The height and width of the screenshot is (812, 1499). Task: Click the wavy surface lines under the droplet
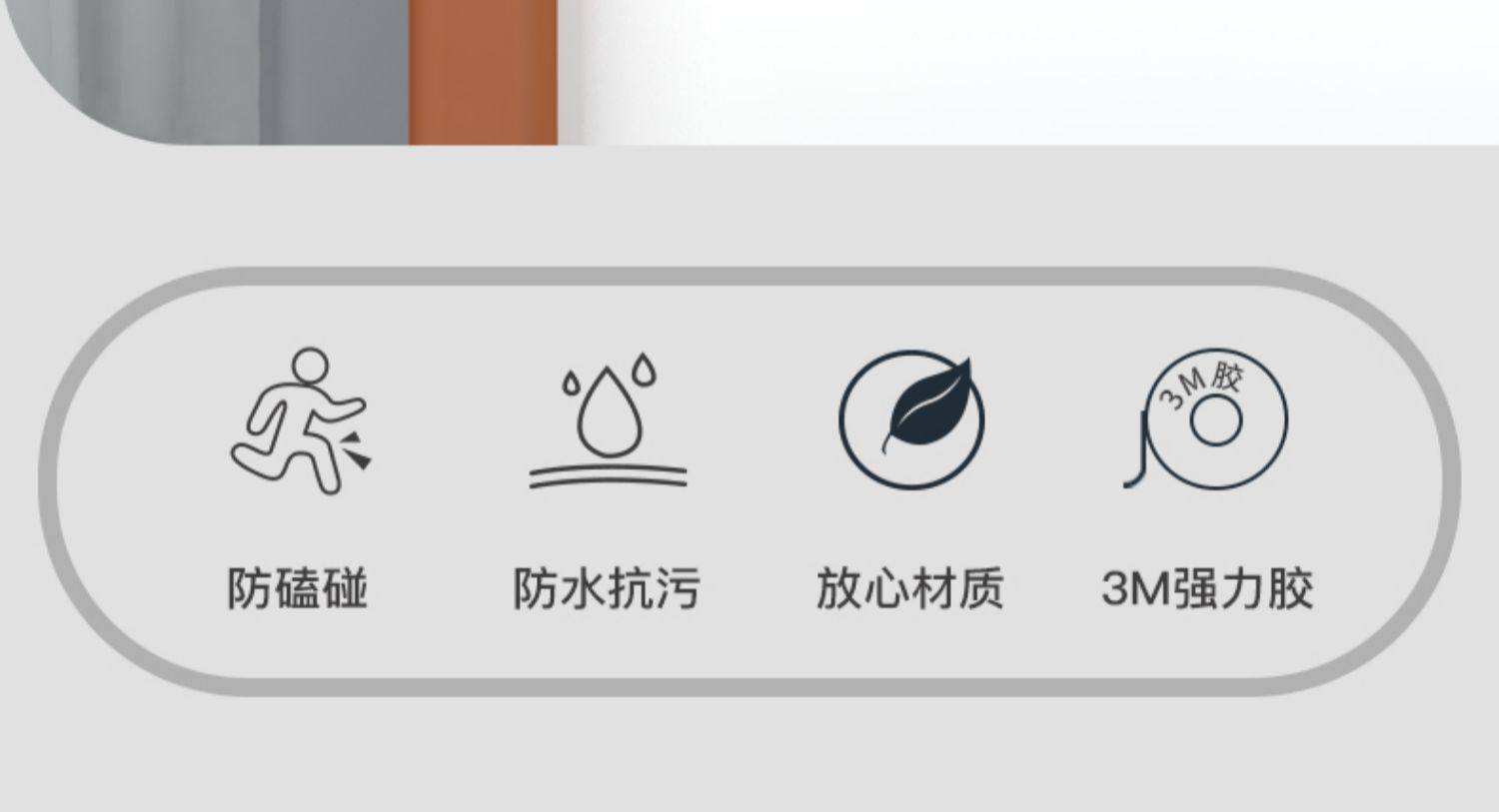tap(609, 477)
